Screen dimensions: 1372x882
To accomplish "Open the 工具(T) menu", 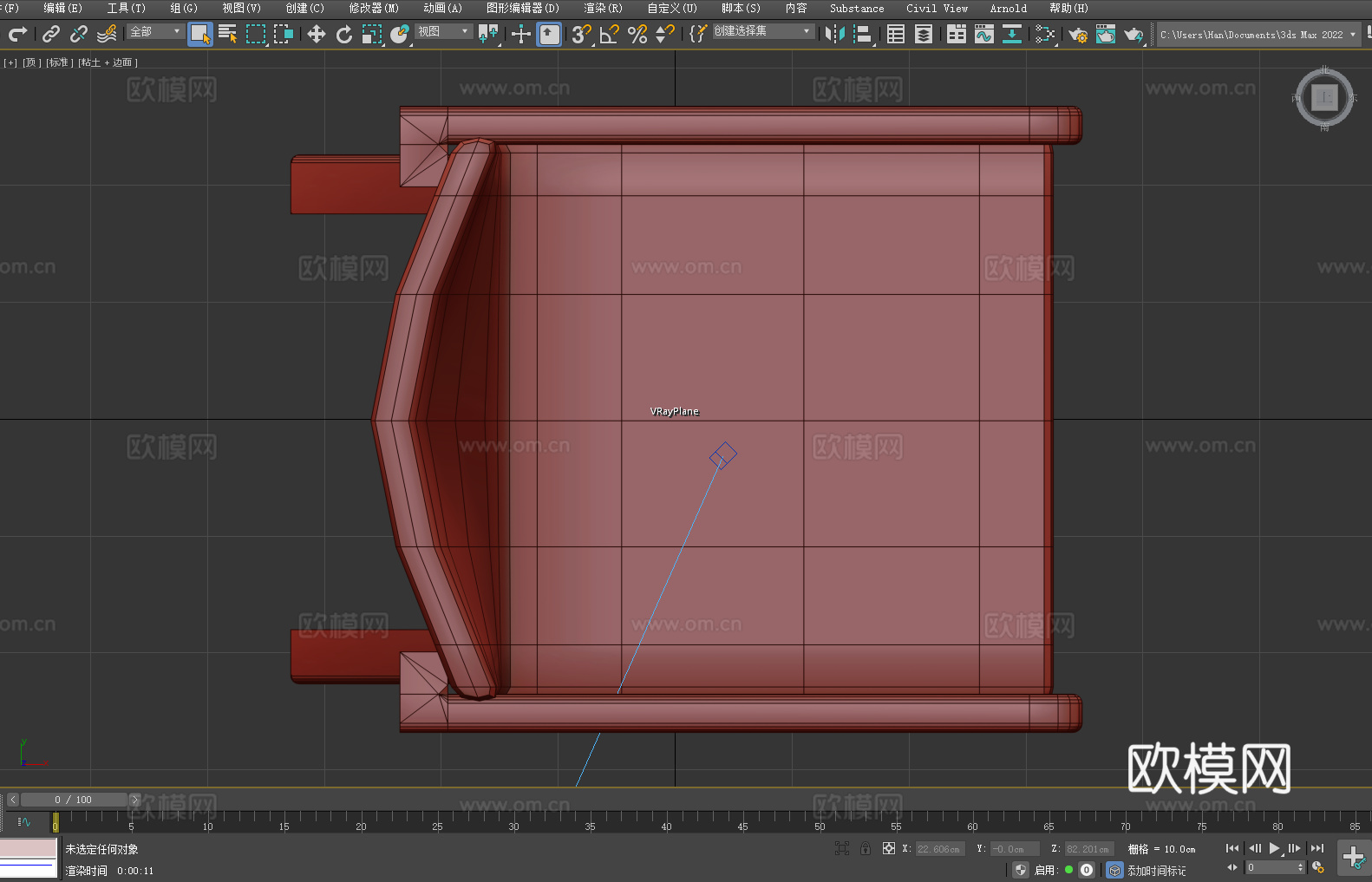I will point(127,9).
